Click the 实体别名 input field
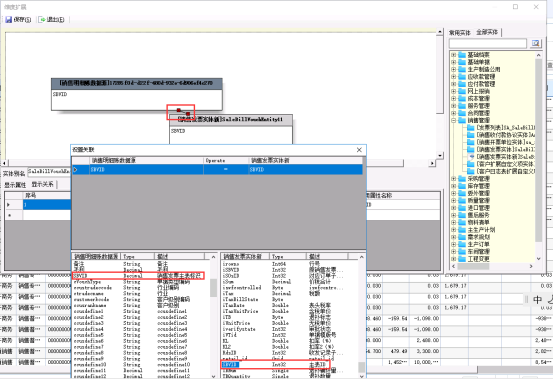554x379 pixels. pyautogui.click(x=49, y=172)
